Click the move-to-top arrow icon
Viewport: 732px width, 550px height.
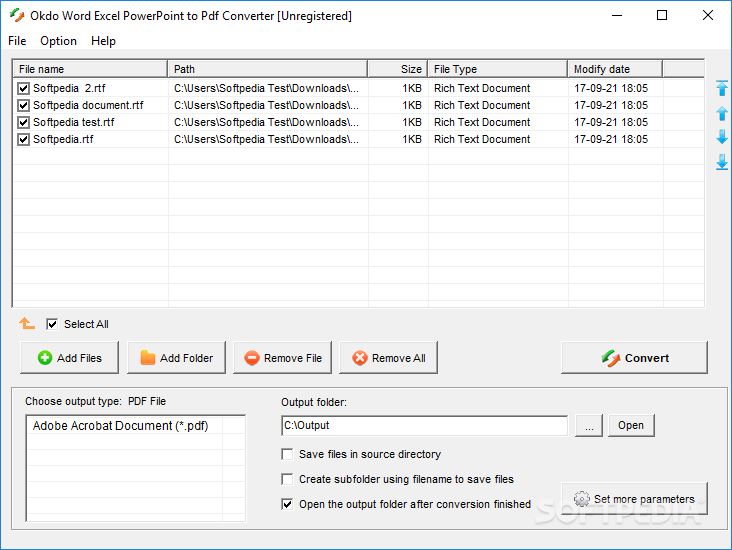[722, 88]
